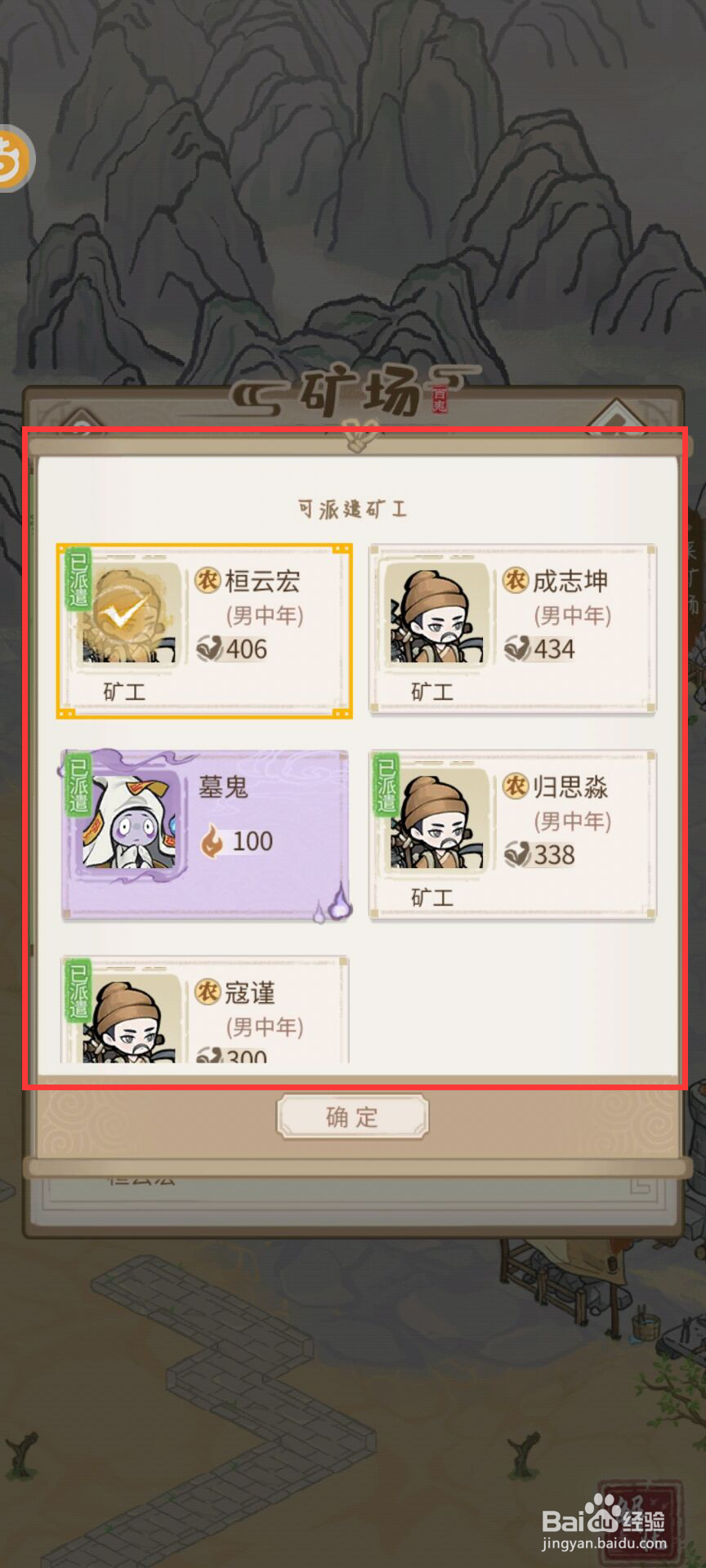The height and width of the screenshot is (1568, 706).
Task: Open the orange round icon at left edge
Action: tap(15, 158)
